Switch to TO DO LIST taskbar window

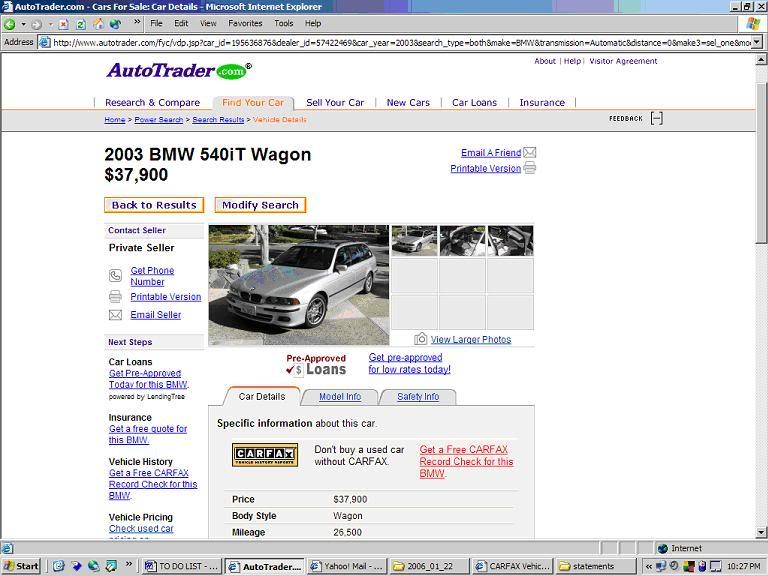tap(182, 566)
